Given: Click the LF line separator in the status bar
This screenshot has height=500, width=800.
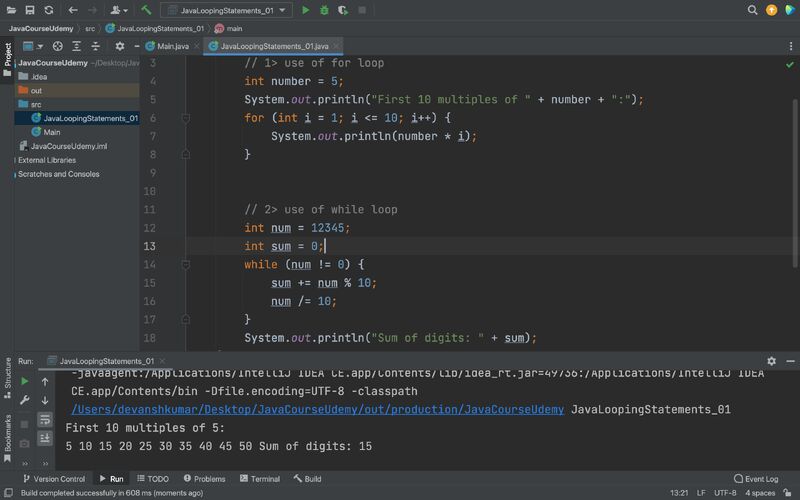Looking at the screenshot, I should click(701, 493).
